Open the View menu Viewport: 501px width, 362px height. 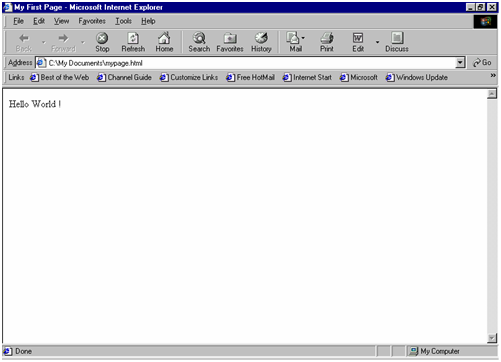pos(62,21)
